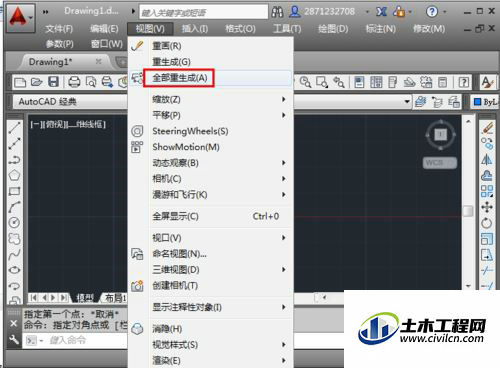Select the Circle draw tool
The height and width of the screenshot is (368, 500).
14,222
